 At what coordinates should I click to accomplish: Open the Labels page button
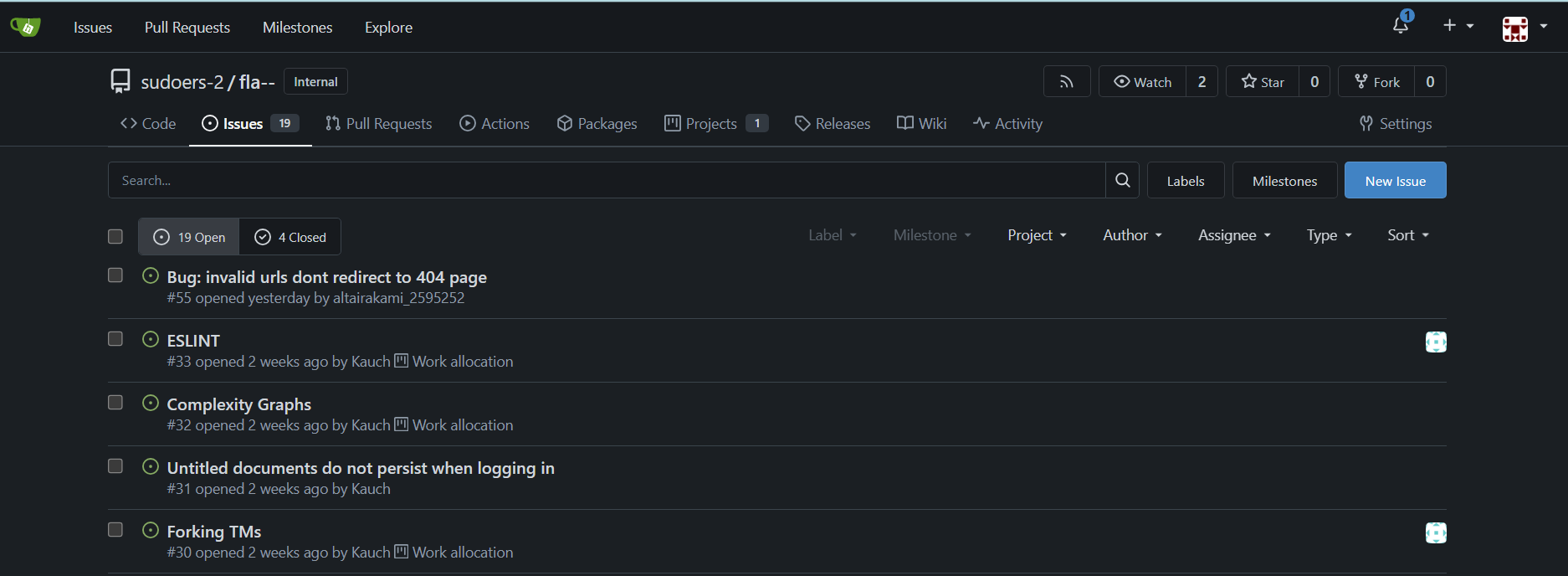point(1186,181)
